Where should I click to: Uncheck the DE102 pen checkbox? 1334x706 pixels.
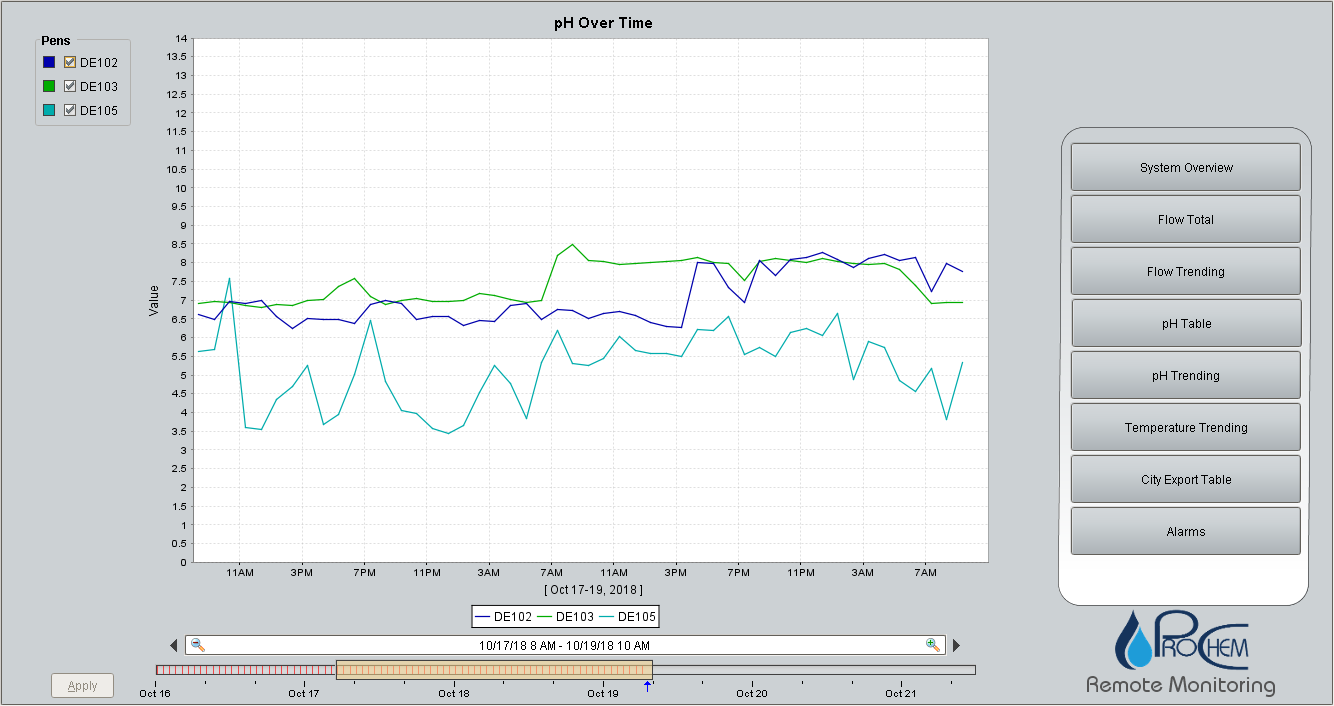pyautogui.click(x=70, y=62)
